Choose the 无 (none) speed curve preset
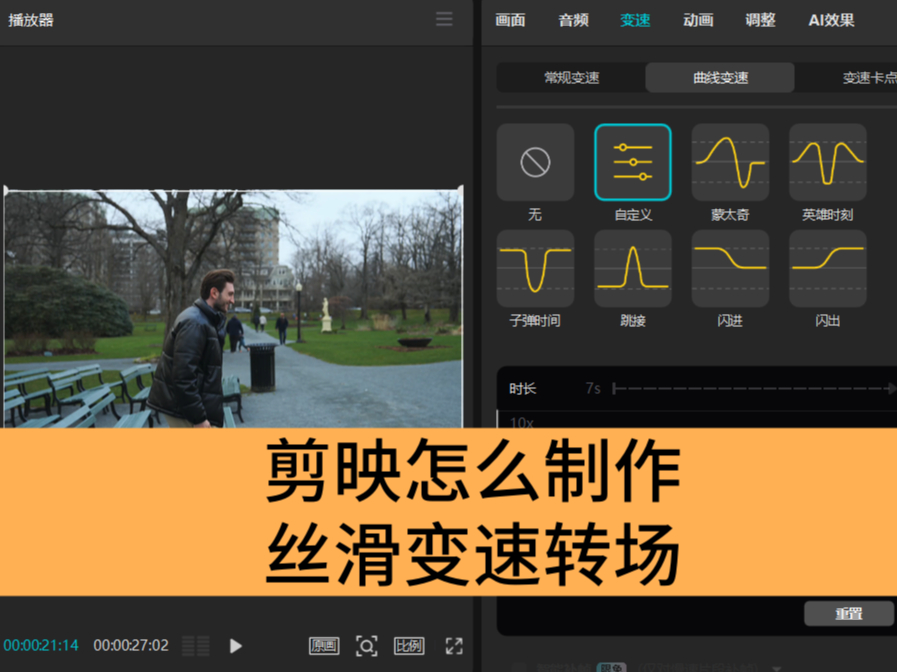The height and width of the screenshot is (672, 897). (x=535, y=162)
